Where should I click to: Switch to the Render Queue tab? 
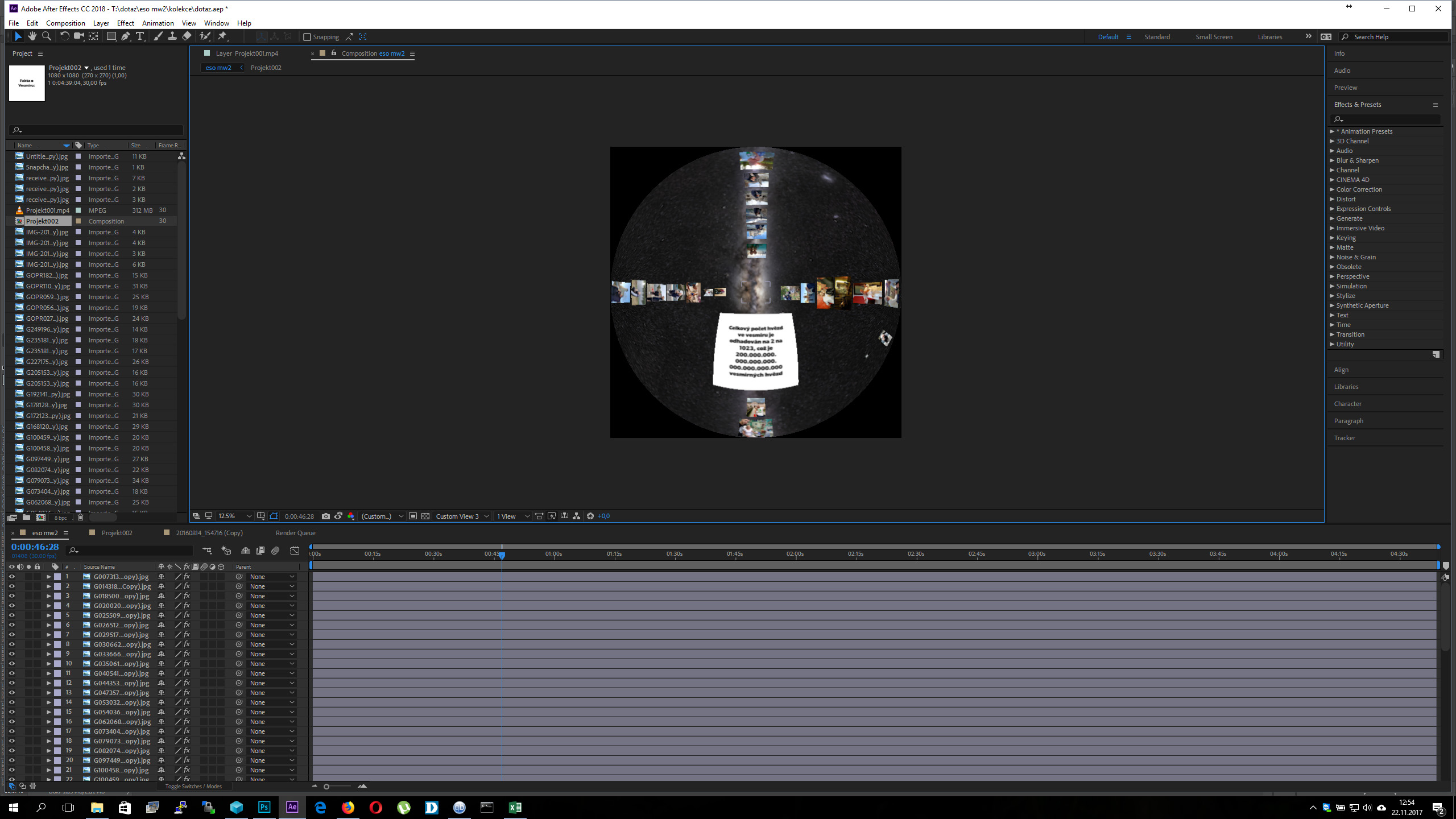point(295,533)
